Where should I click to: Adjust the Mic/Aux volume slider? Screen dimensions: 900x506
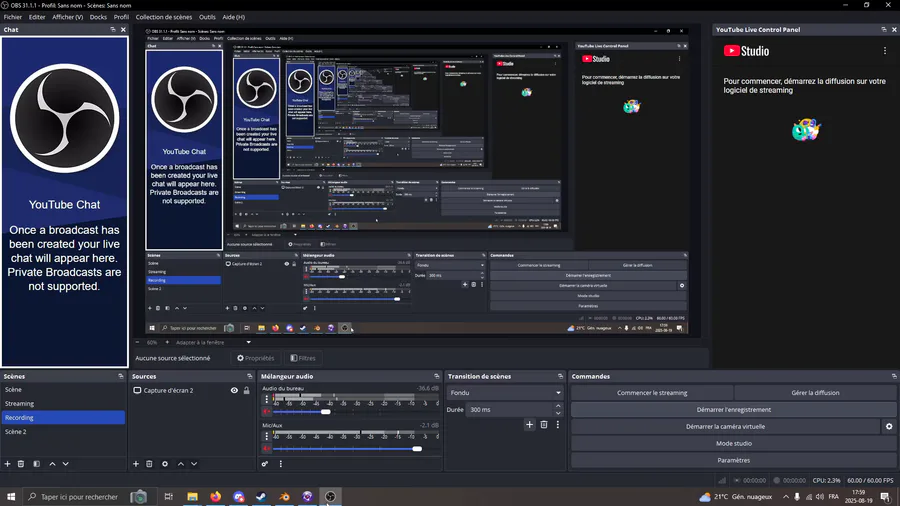tap(417, 449)
